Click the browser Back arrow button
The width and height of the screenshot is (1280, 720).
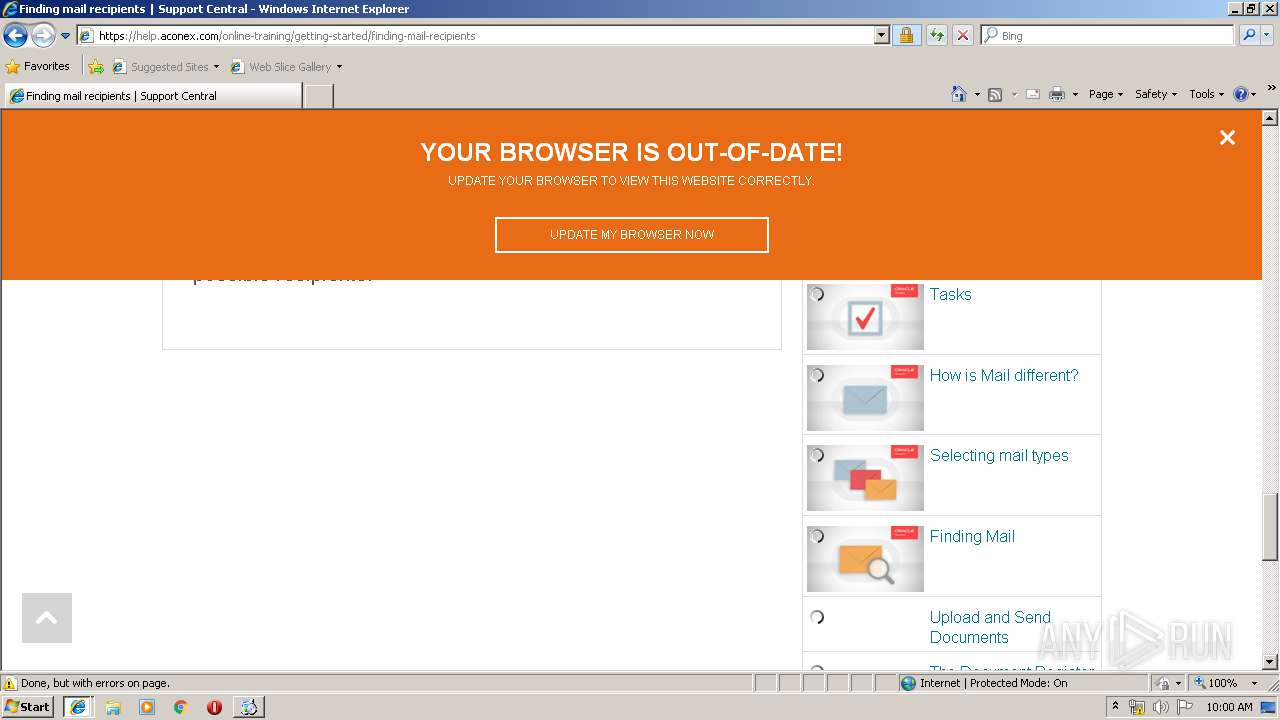pos(15,36)
